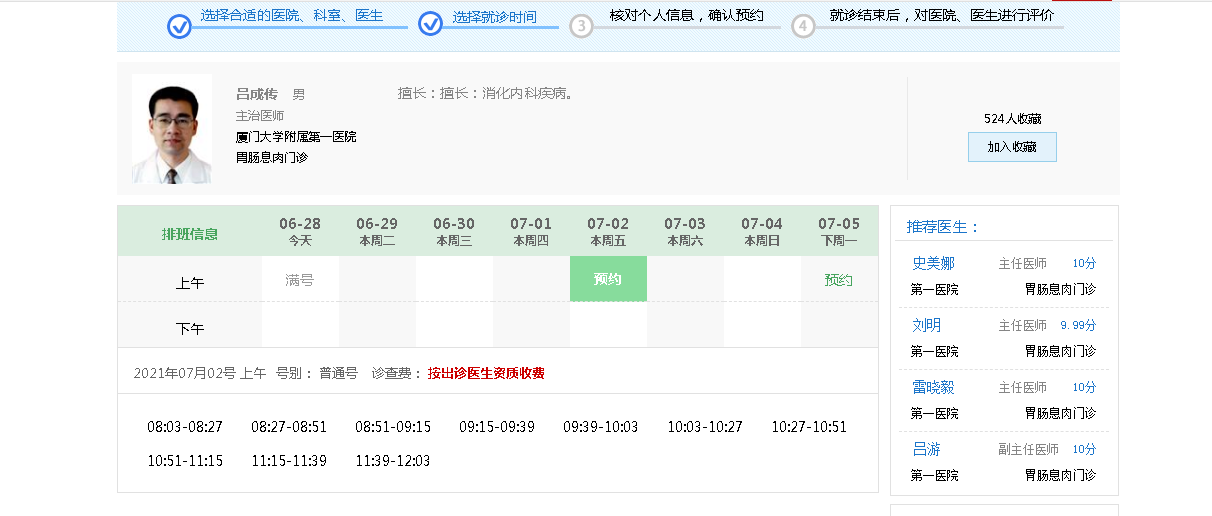Screen dimensions: 1212x516
Task: Select the 07-02 morning 预约 slot
Action: pos(608,279)
